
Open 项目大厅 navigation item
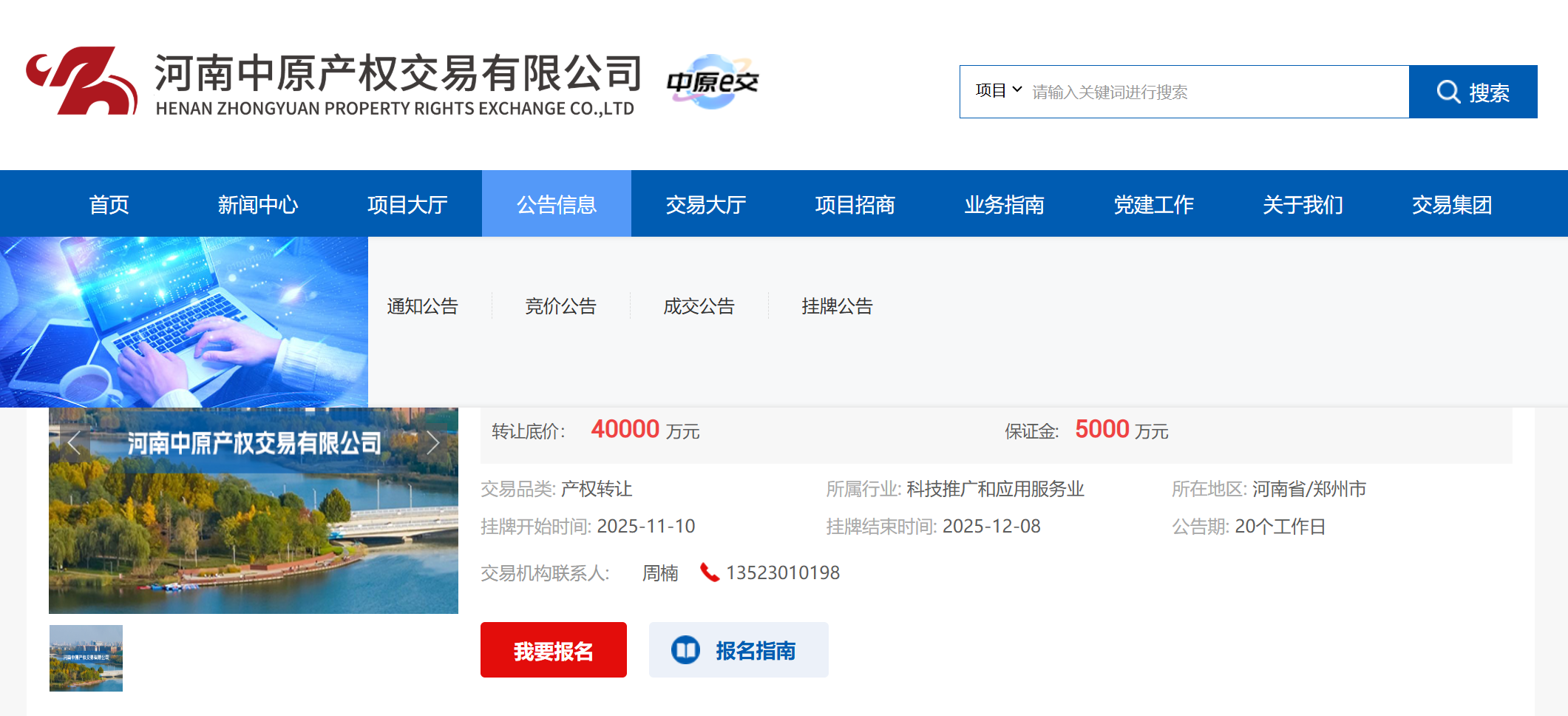[407, 205]
